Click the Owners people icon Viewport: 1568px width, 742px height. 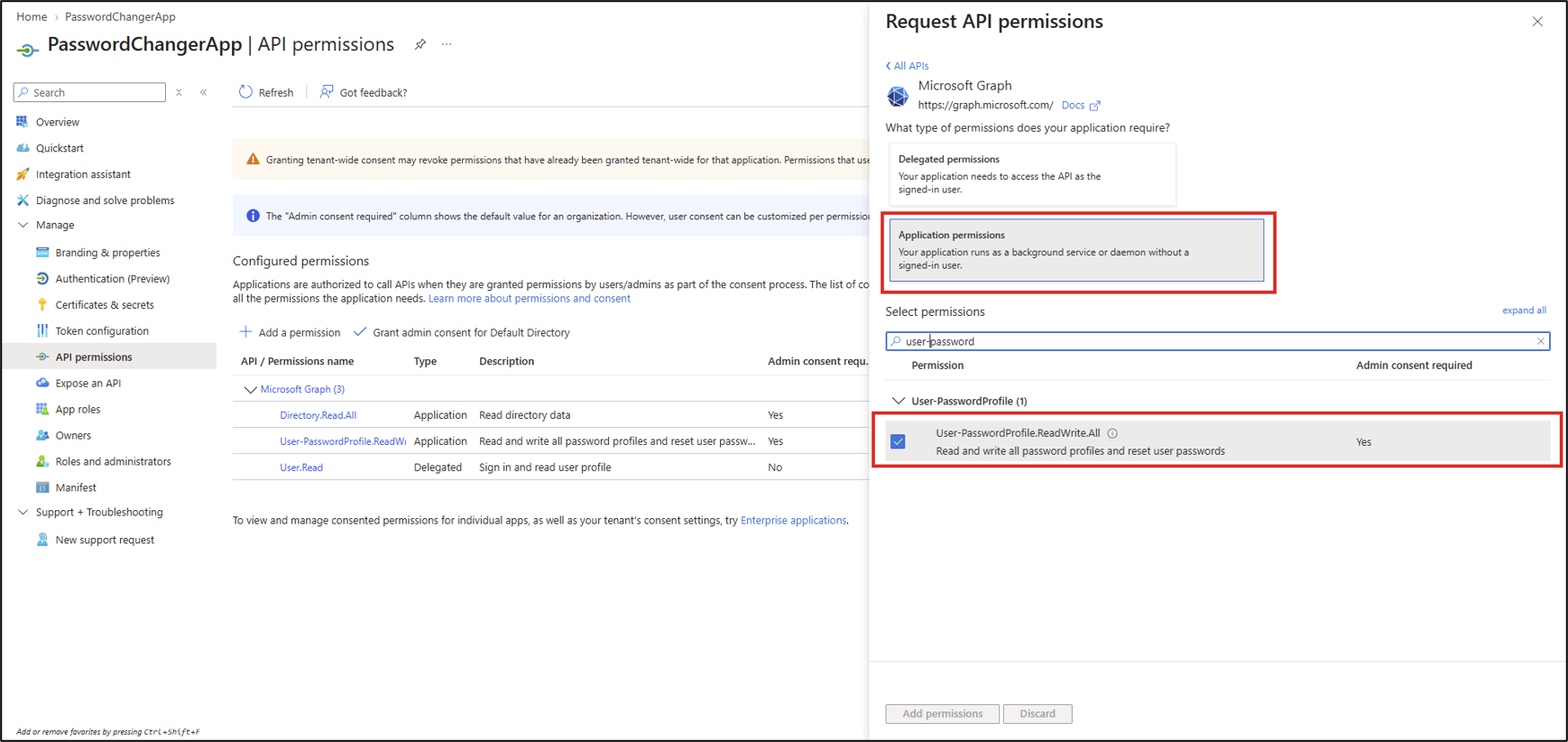click(42, 435)
